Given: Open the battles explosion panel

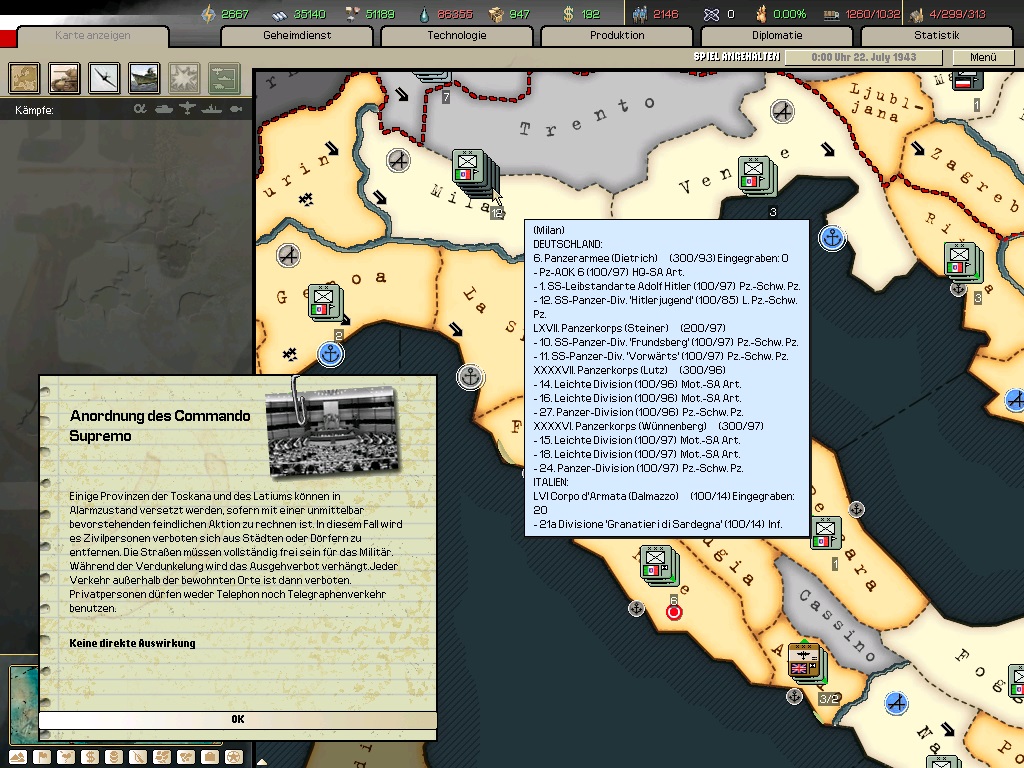Looking at the screenshot, I should (x=184, y=78).
